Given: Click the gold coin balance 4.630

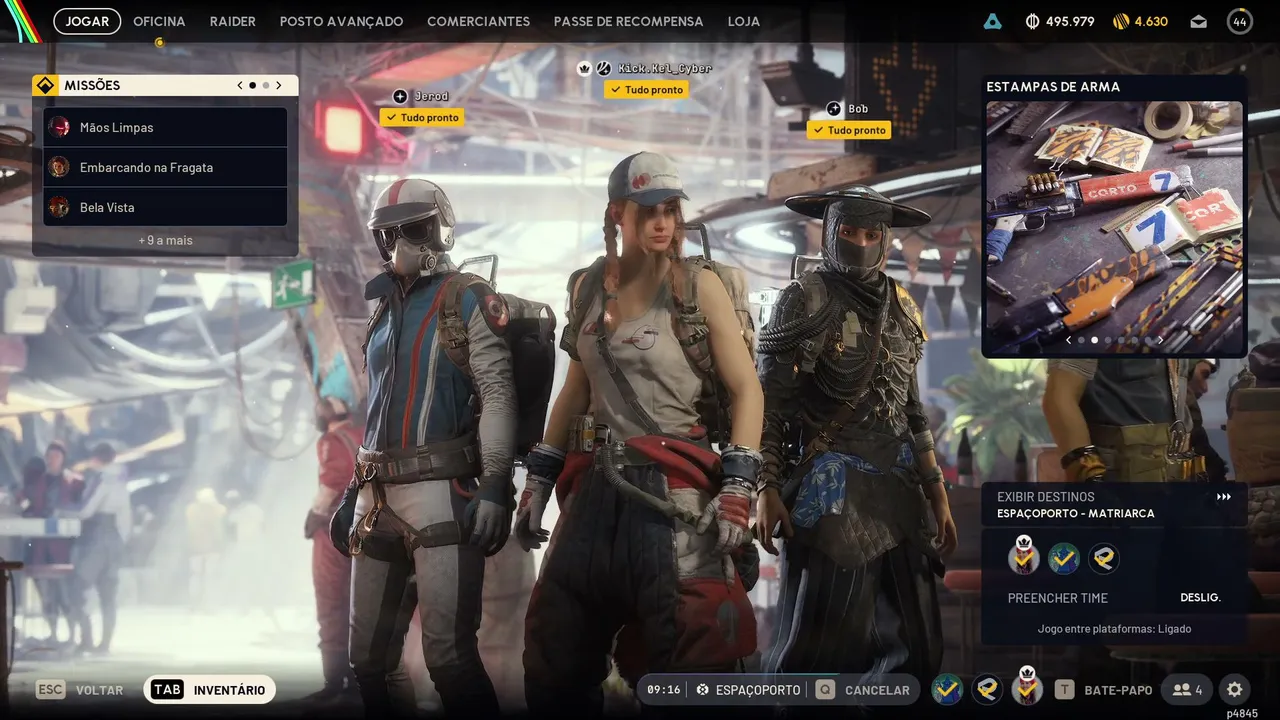Looking at the screenshot, I should coord(1140,21).
